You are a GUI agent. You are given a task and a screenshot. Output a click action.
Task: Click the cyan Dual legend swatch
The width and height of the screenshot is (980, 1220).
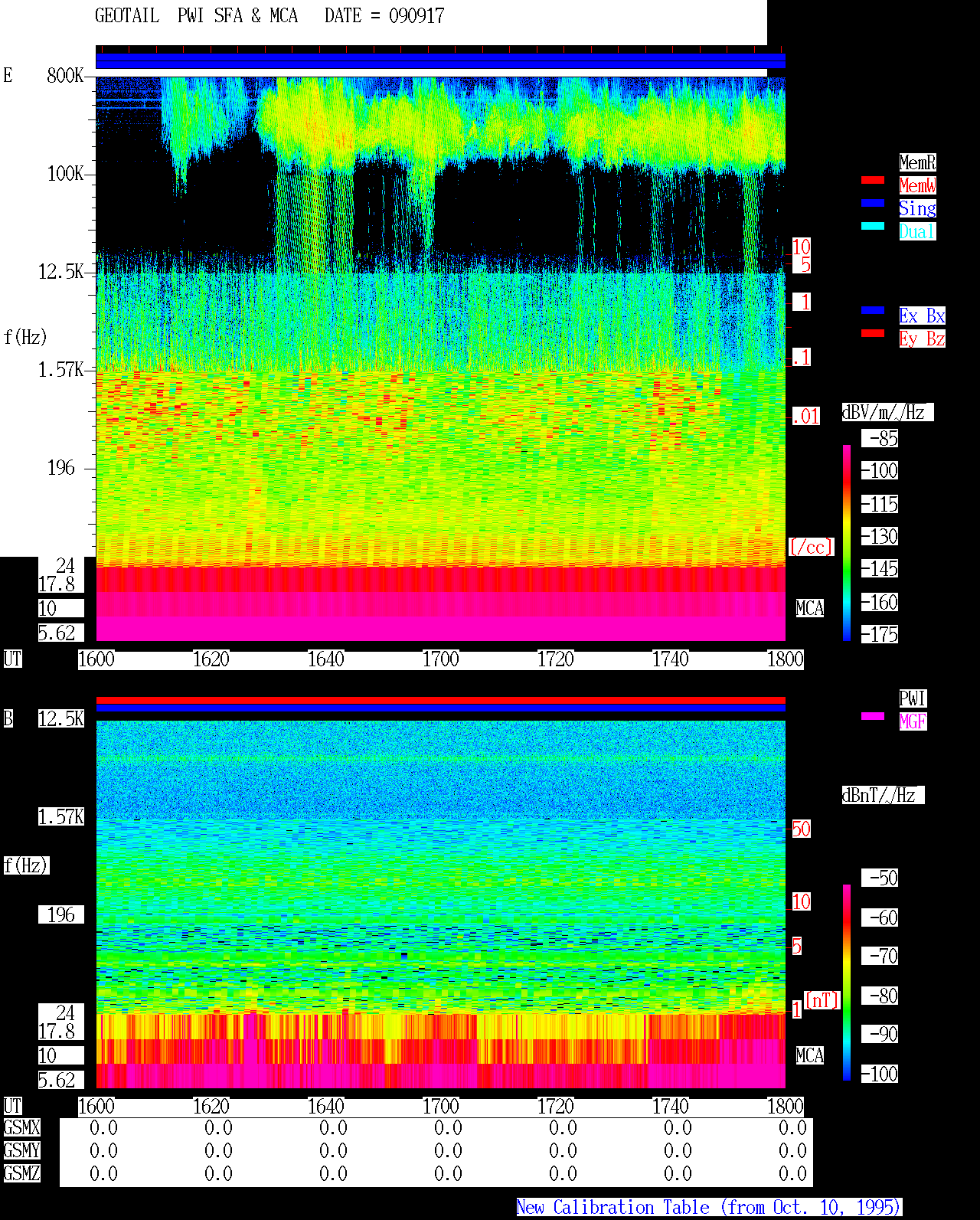(873, 226)
